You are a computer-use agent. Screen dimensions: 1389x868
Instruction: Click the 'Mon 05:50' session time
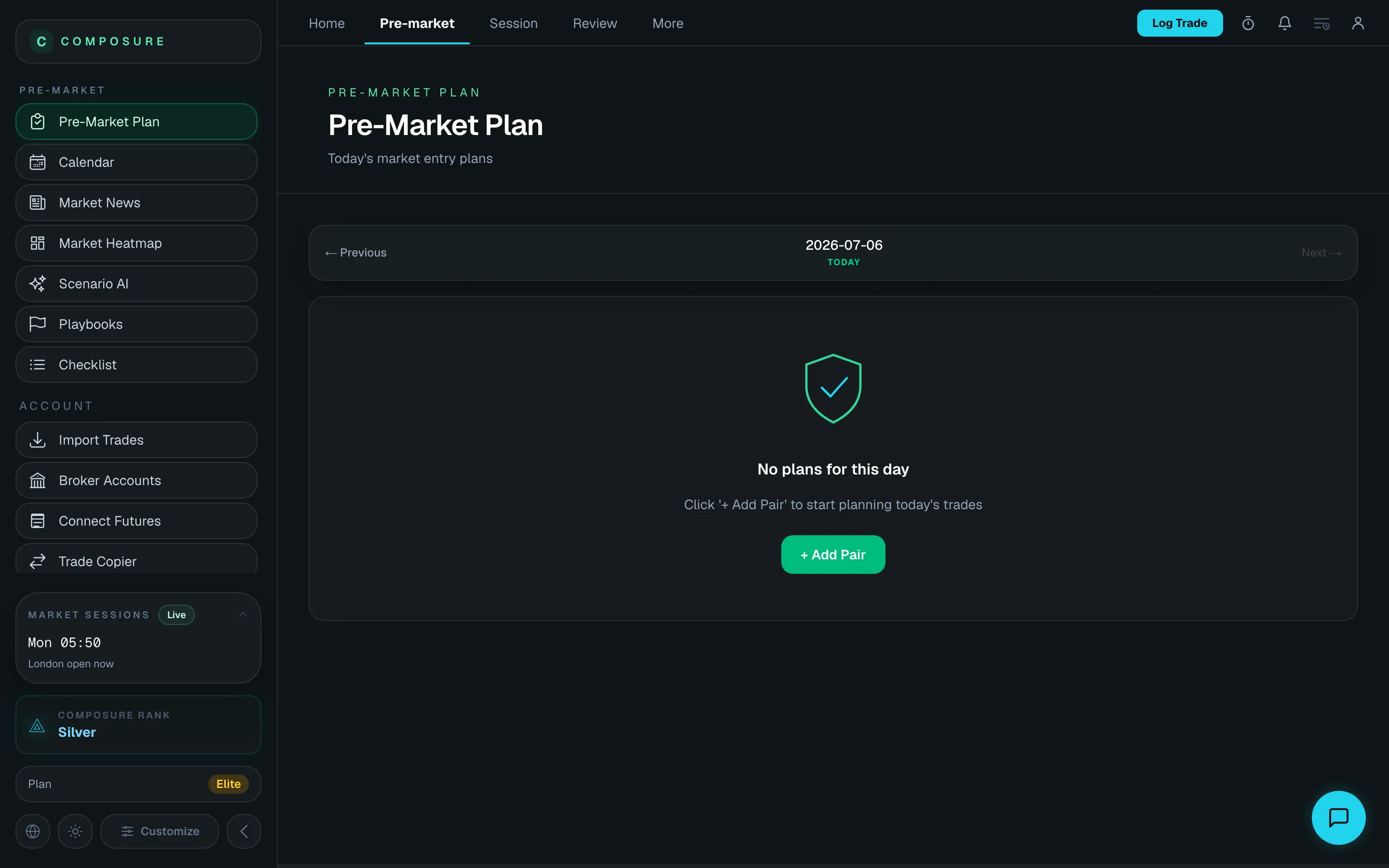pyautogui.click(x=64, y=643)
